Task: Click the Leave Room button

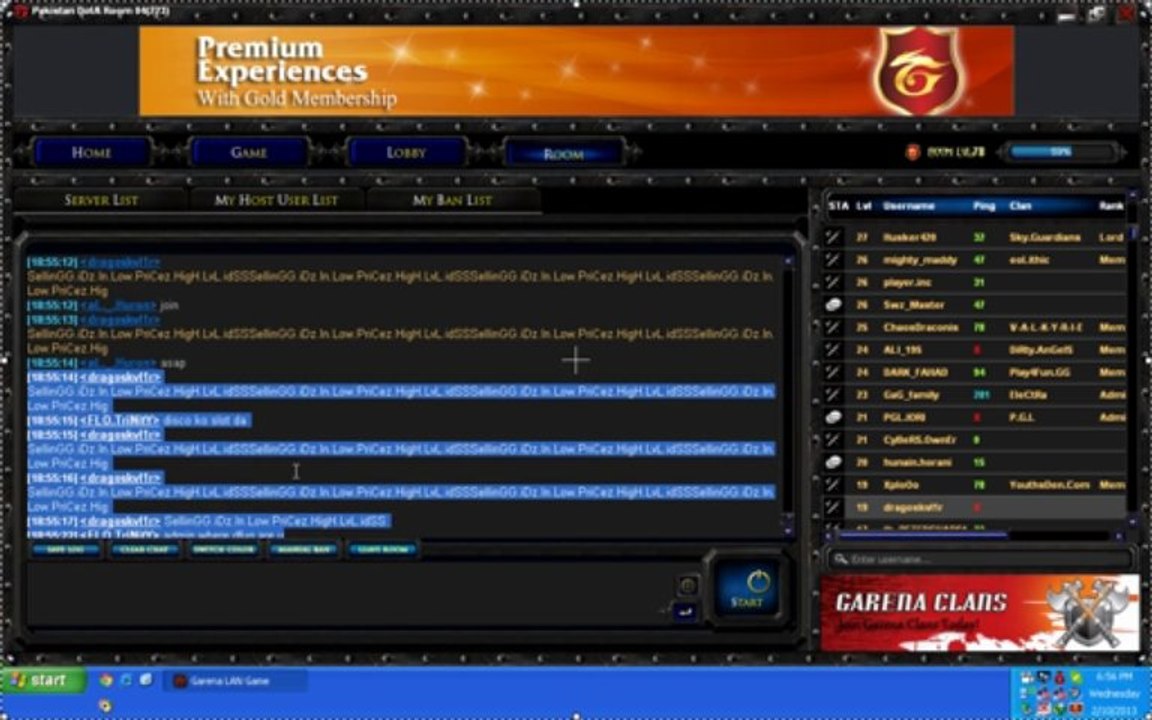Action: [x=383, y=550]
